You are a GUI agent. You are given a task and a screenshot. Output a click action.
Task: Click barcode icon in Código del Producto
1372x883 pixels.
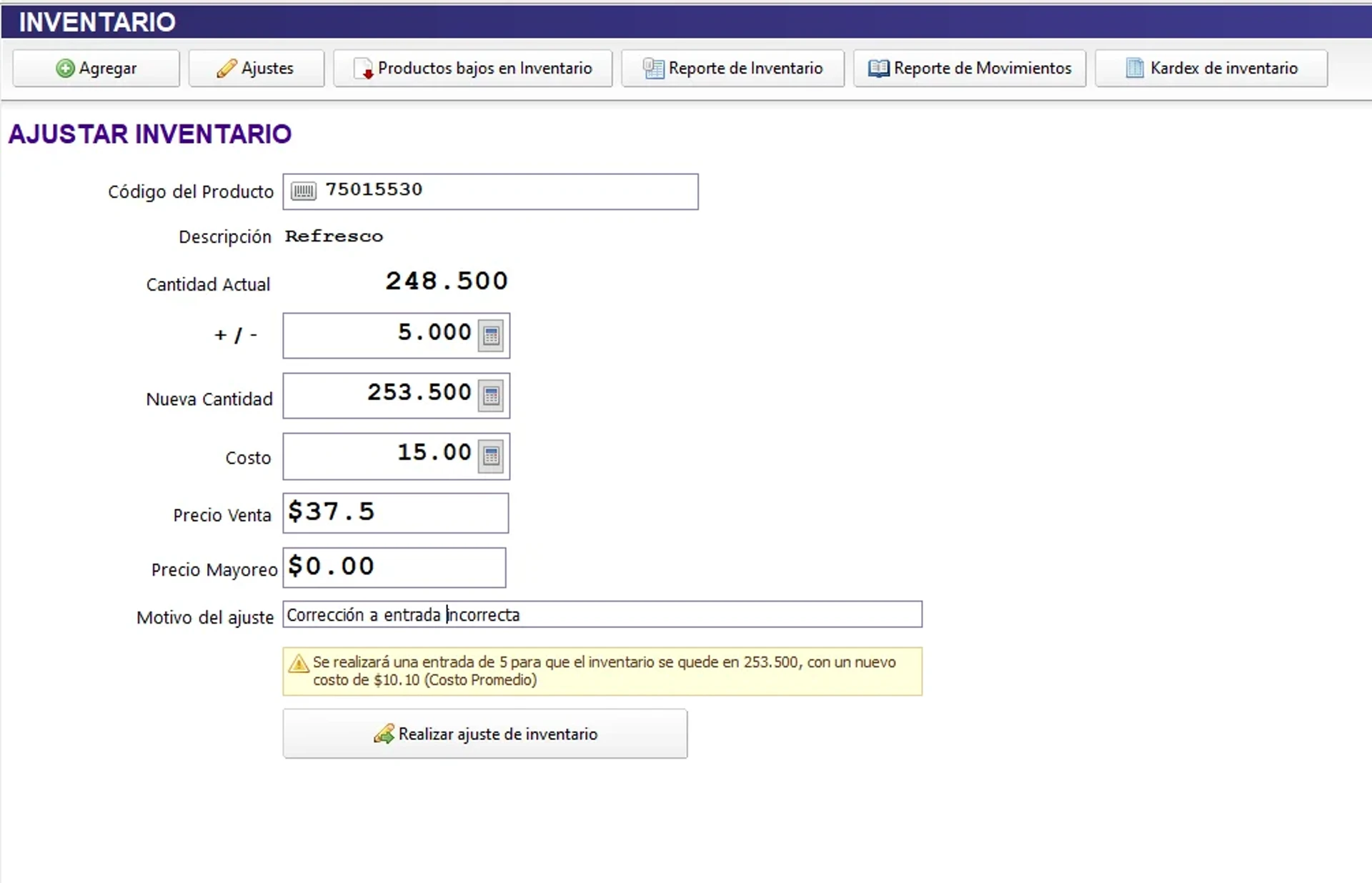(304, 191)
